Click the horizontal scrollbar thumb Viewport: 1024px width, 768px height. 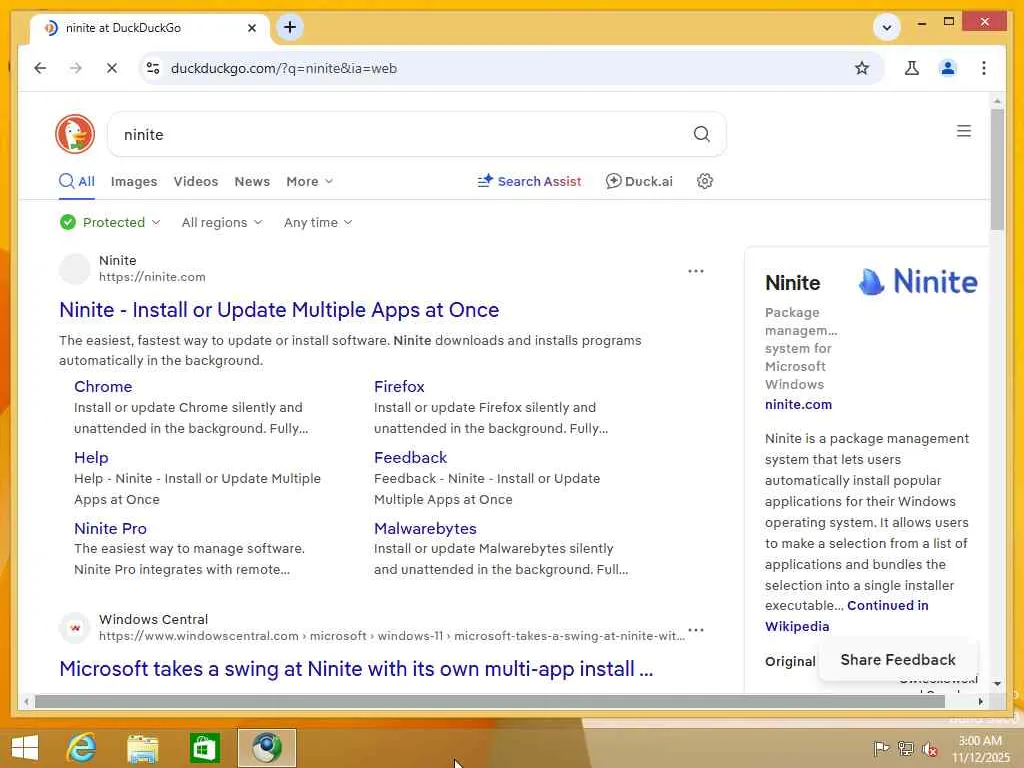490,701
